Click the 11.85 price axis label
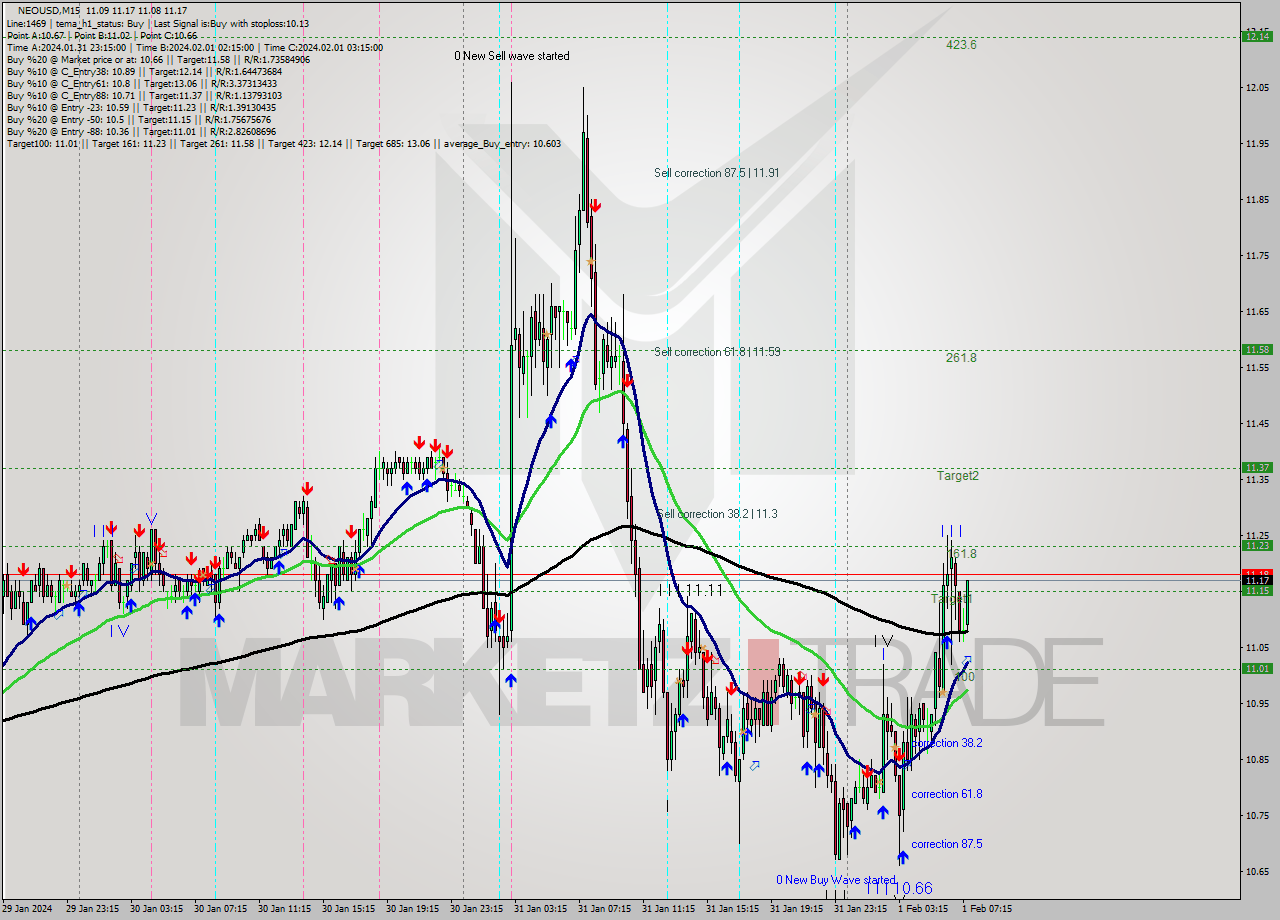This screenshot has width=1280, height=920. pos(1257,200)
